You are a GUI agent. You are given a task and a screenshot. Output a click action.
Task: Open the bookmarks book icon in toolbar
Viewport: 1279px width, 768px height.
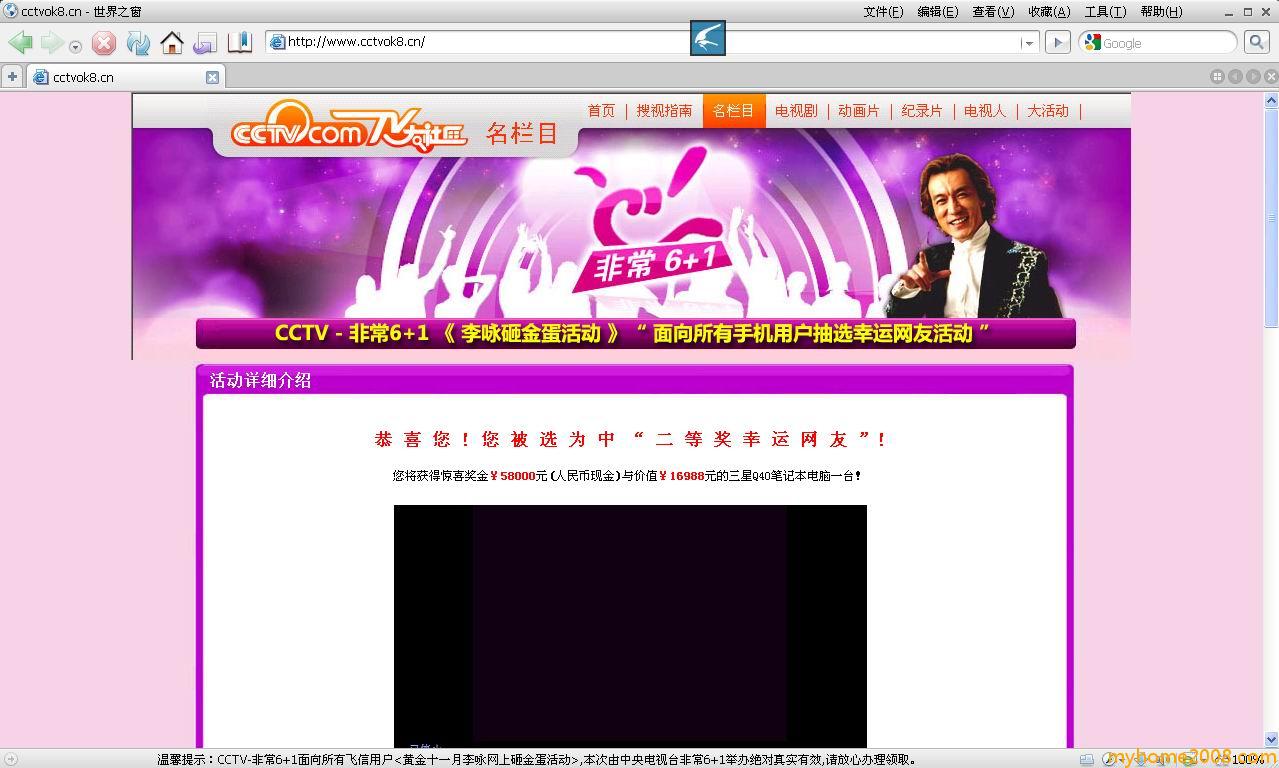point(240,42)
